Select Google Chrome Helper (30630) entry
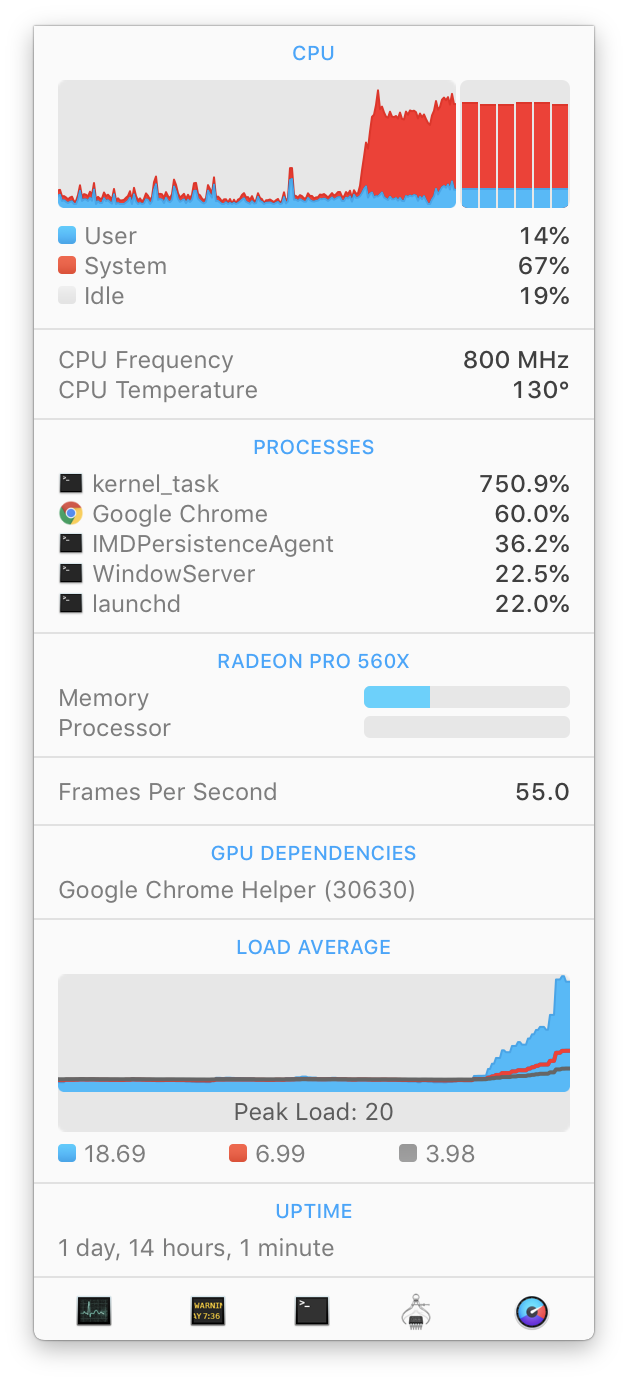628x1382 pixels. (x=237, y=890)
